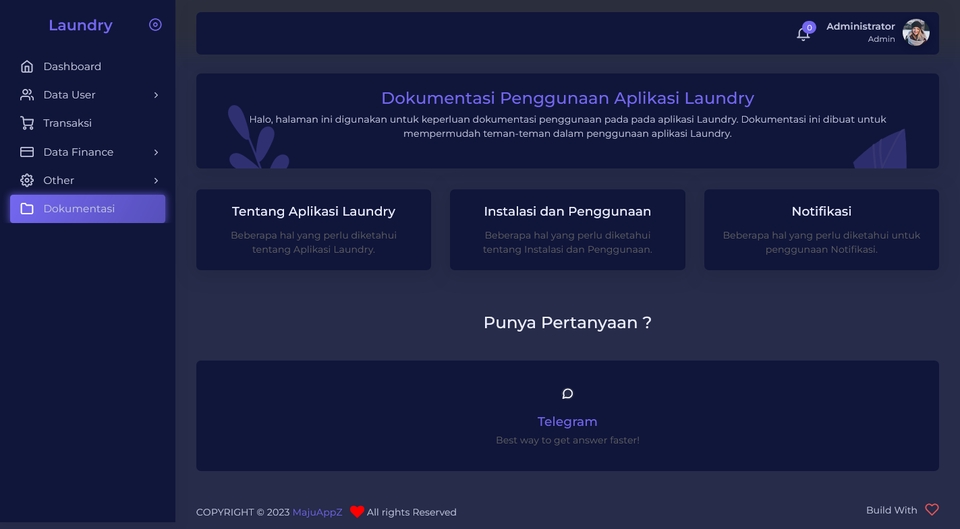Open the Transaksi menu item

[88, 123]
